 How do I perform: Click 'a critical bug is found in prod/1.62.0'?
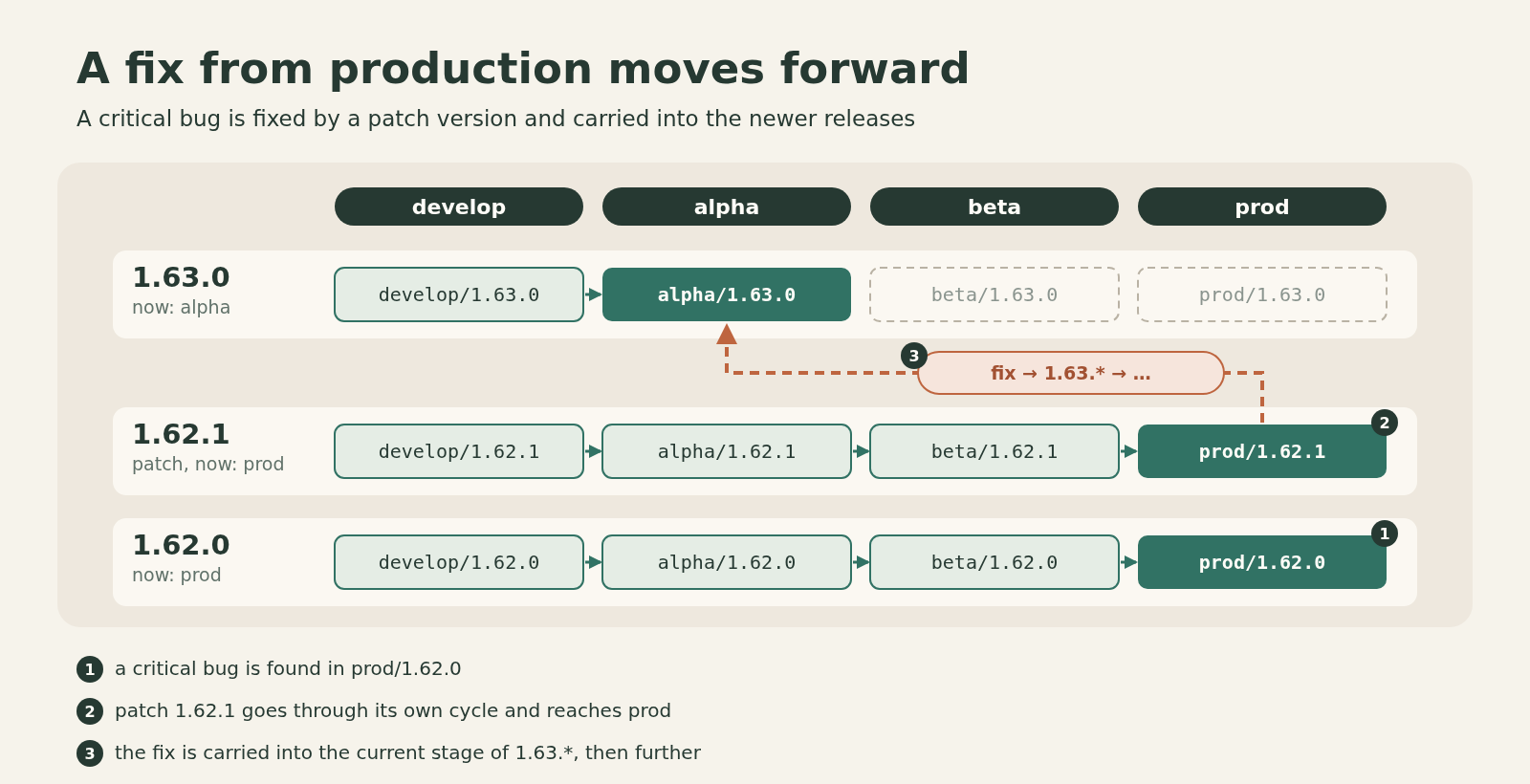(x=288, y=669)
